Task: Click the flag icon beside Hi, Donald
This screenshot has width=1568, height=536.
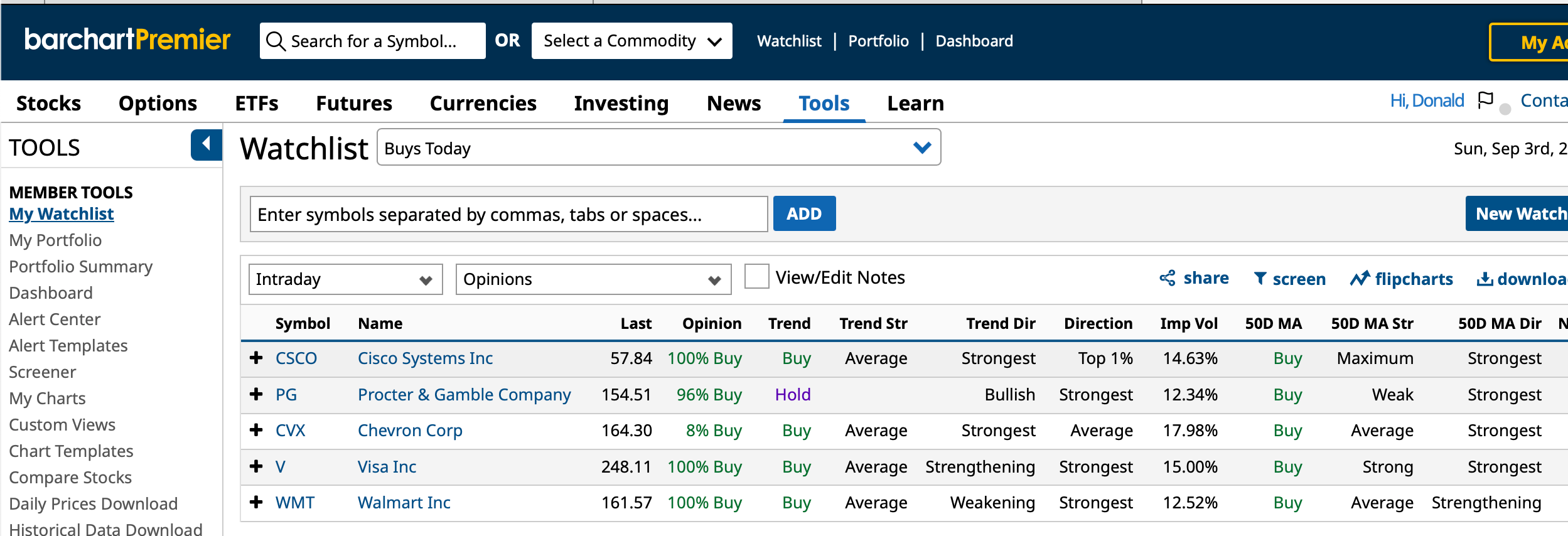Action: 1485,100
